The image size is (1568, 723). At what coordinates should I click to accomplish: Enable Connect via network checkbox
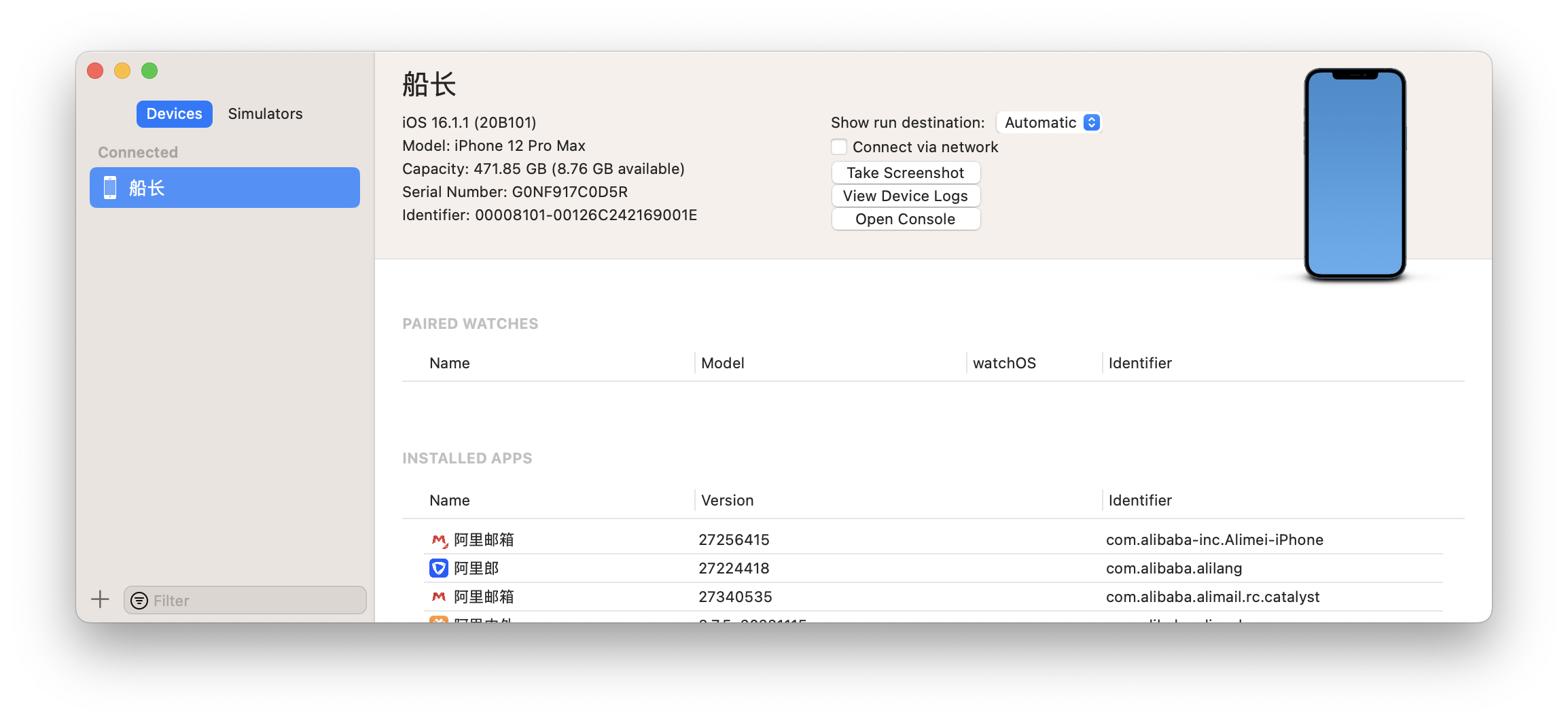[840, 147]
